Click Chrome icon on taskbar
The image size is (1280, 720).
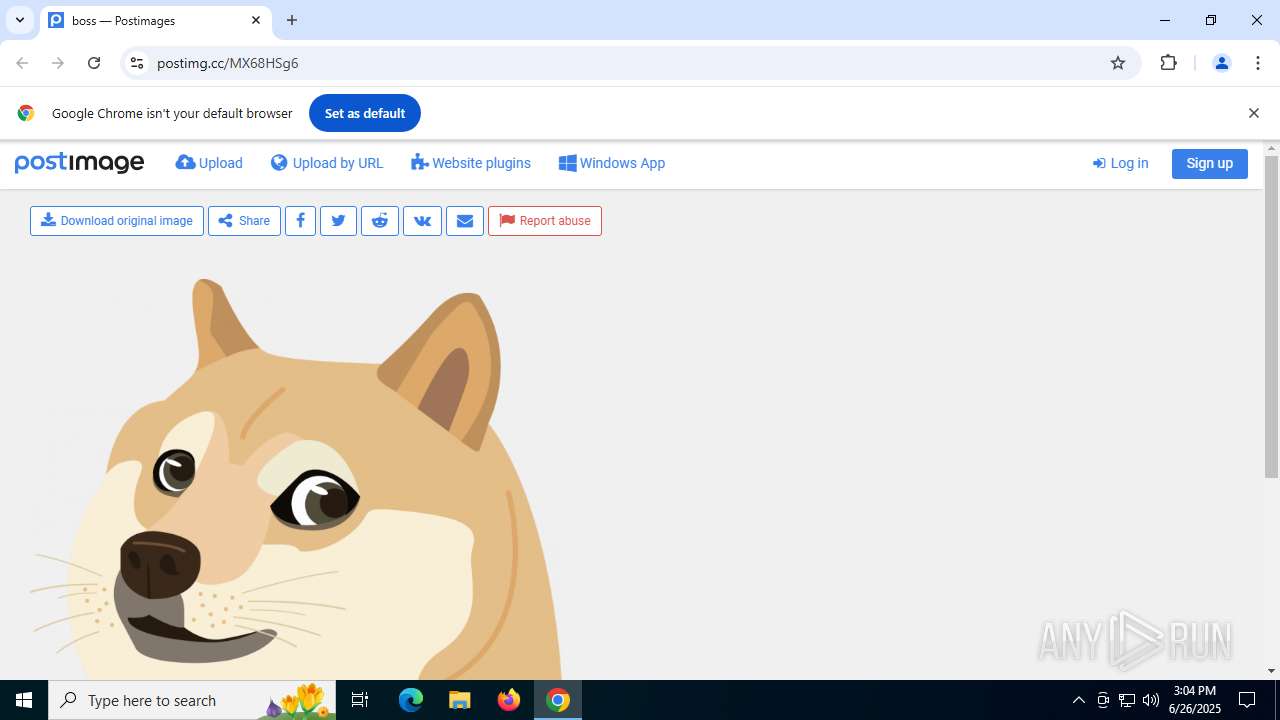(x=558, y=700)
